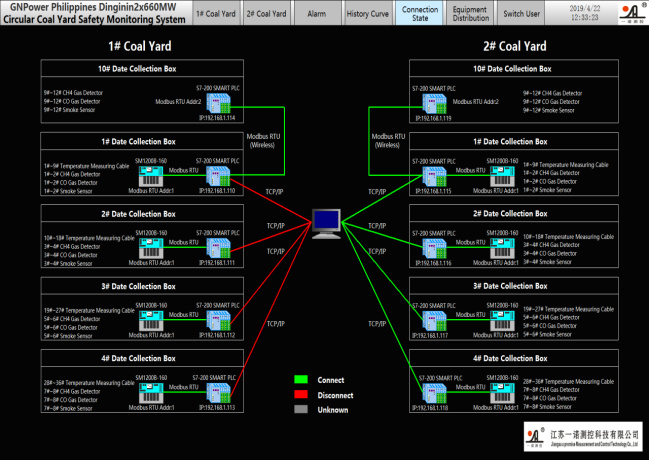Select the Connection State tab
649x461 pixels.
(419, 13)
